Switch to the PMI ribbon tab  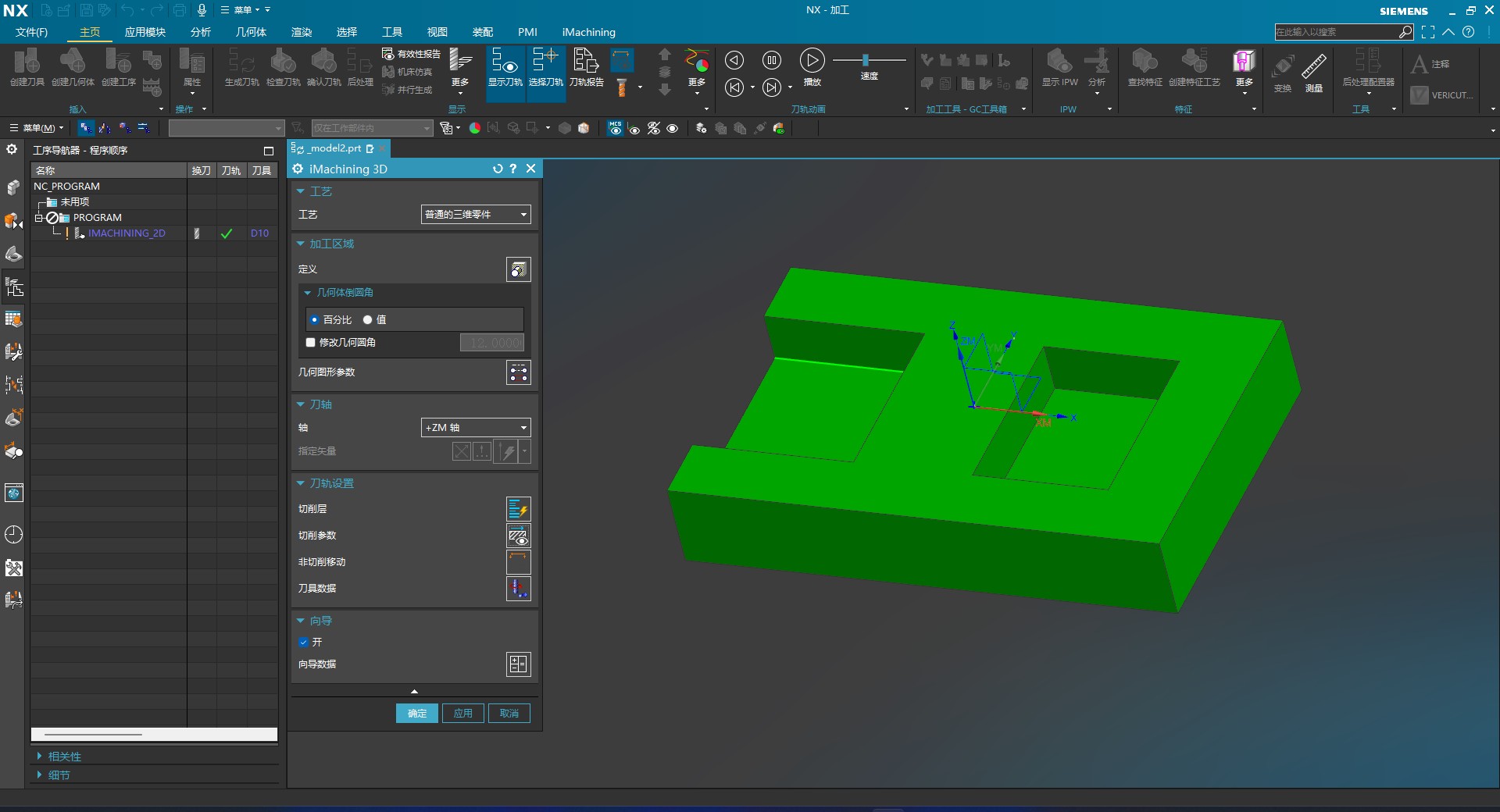click(527, 32)
